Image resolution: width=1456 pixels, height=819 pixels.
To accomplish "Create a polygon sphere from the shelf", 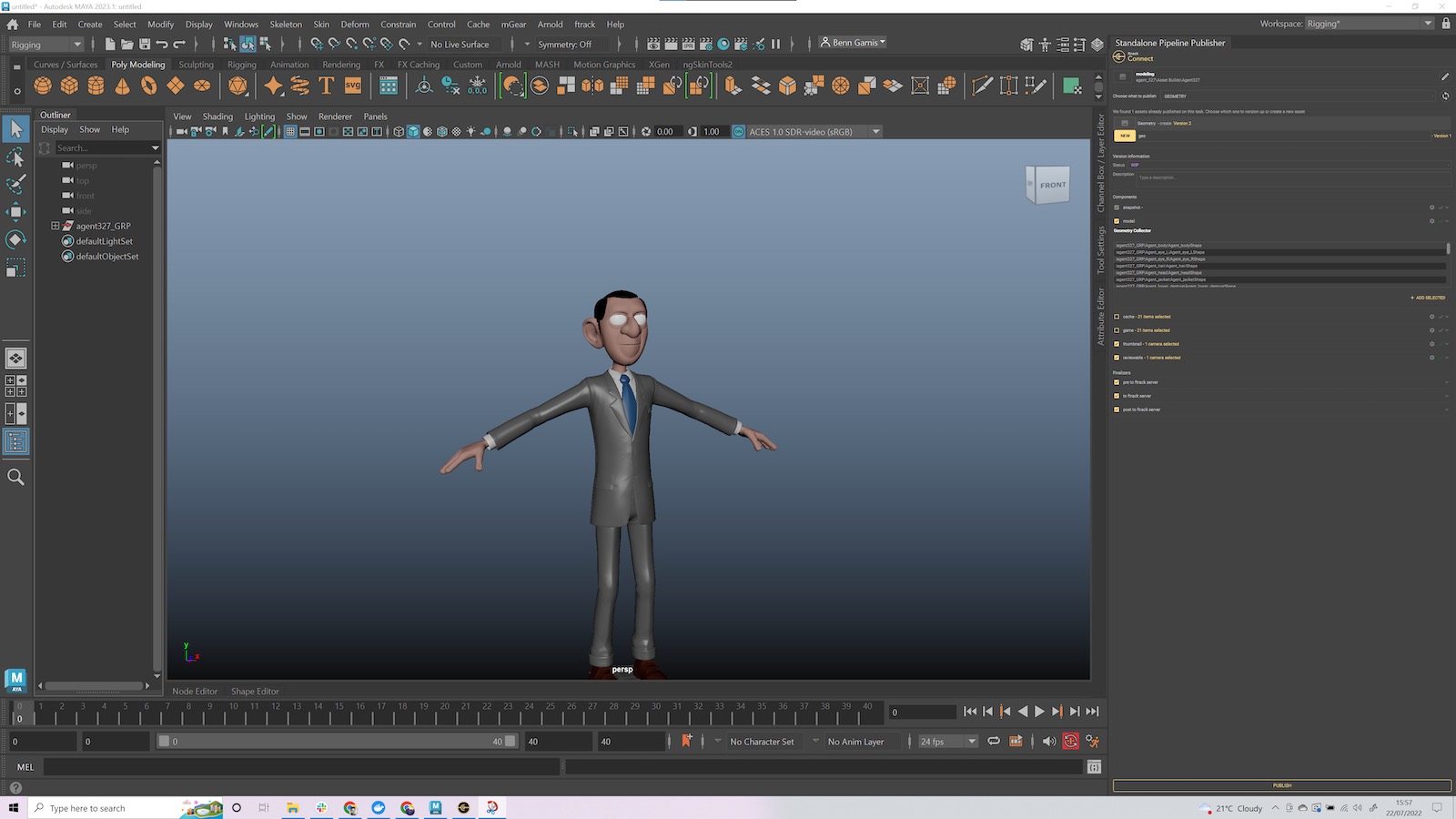I will [43, 86].
